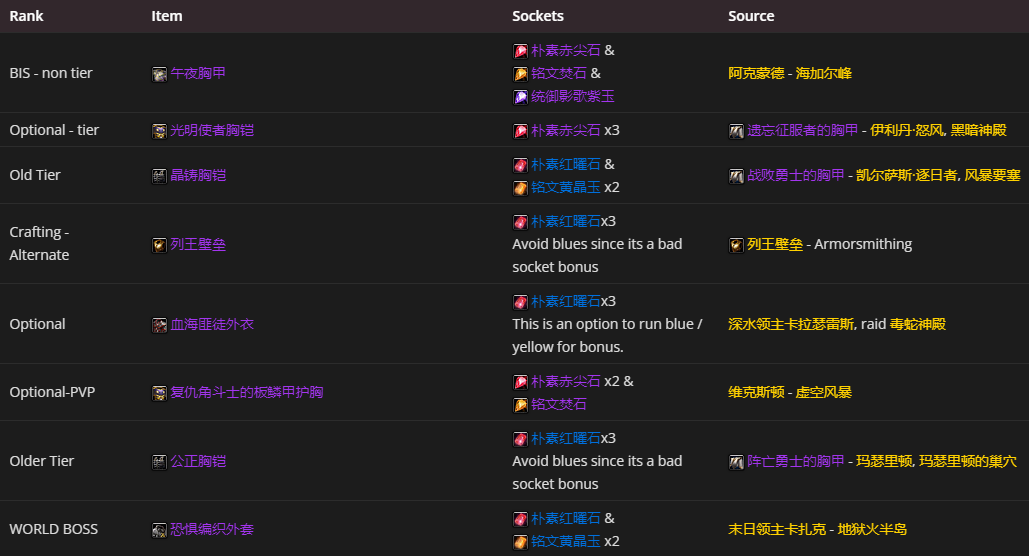Image resolution: width=1029 pixels, height=556 pixels.
Task: Click the 公正胸铠 item icon
Action: [x=159, y=462]
